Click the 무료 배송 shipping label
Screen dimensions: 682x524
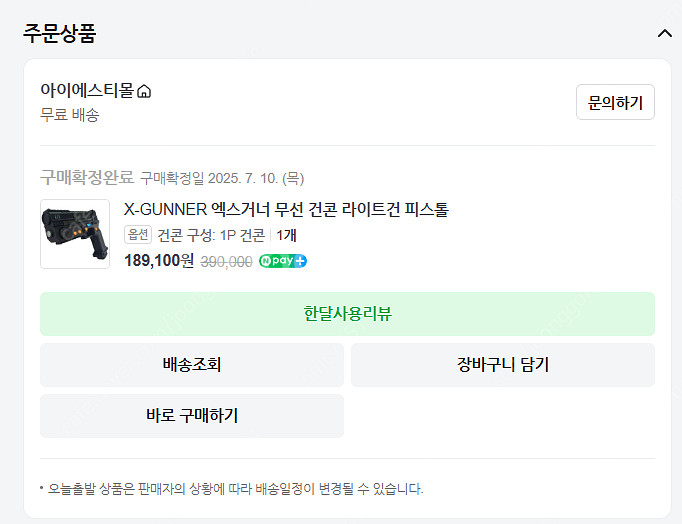[70, 115]
